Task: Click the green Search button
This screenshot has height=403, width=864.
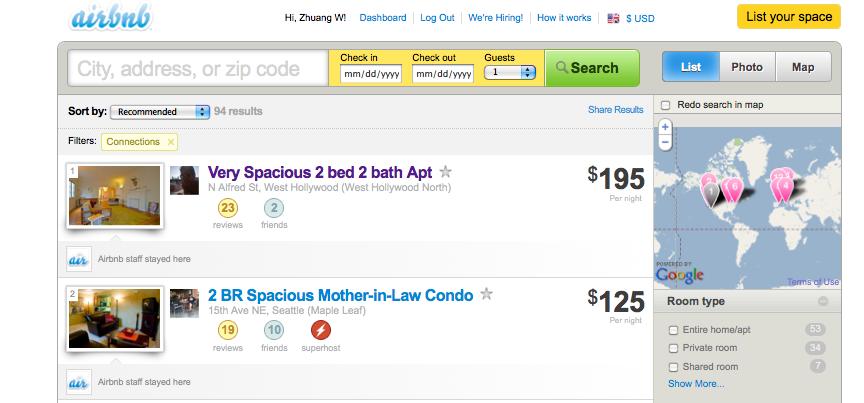Action: click(592, 68)
